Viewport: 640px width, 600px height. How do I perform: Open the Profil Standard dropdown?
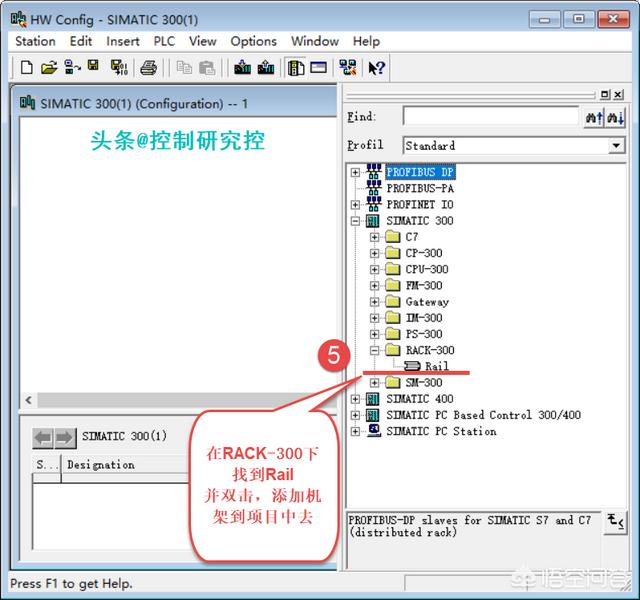616,146
